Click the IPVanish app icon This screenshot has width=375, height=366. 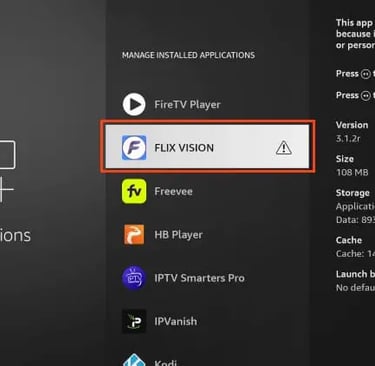click(134, 321)
